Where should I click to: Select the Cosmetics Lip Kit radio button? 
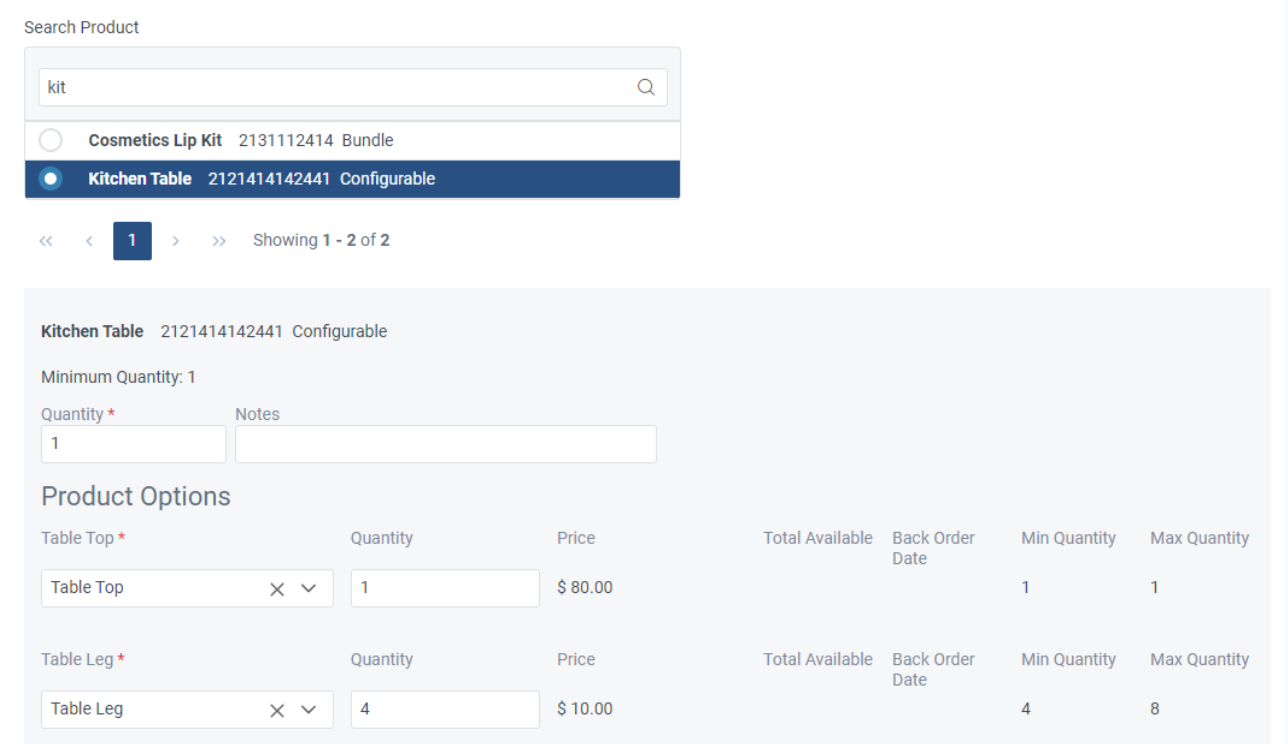[x=50, y=140]
